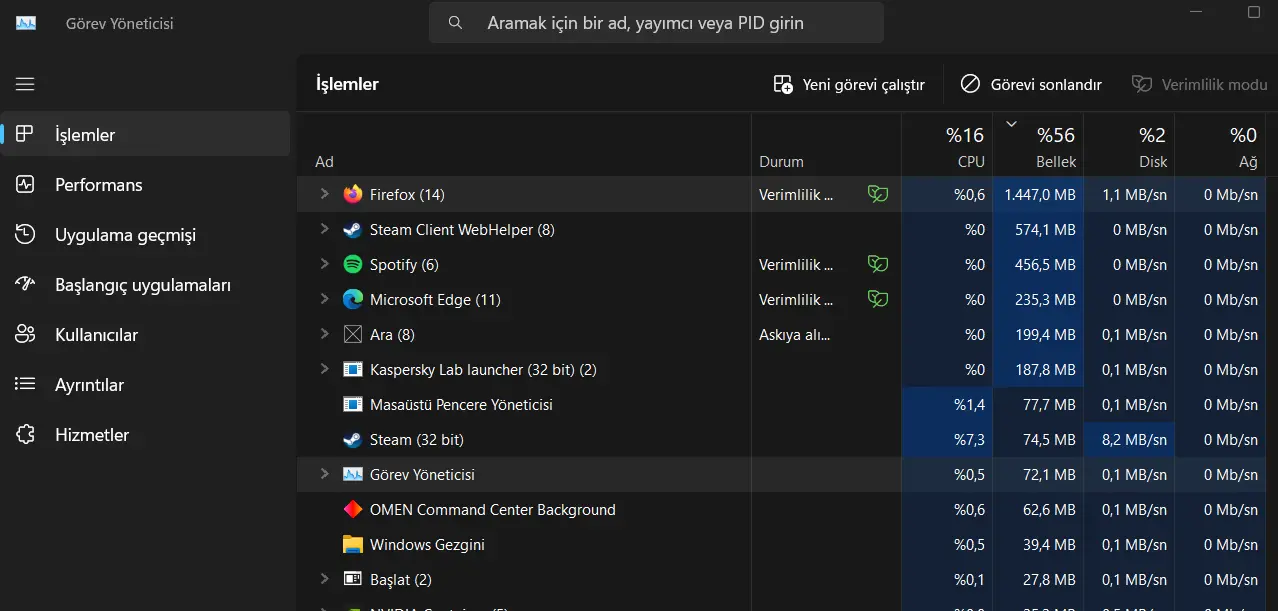Click the Windows Gezgini folder icon
This screenshot has height=611, width=1278.
(x=352, y=545)
